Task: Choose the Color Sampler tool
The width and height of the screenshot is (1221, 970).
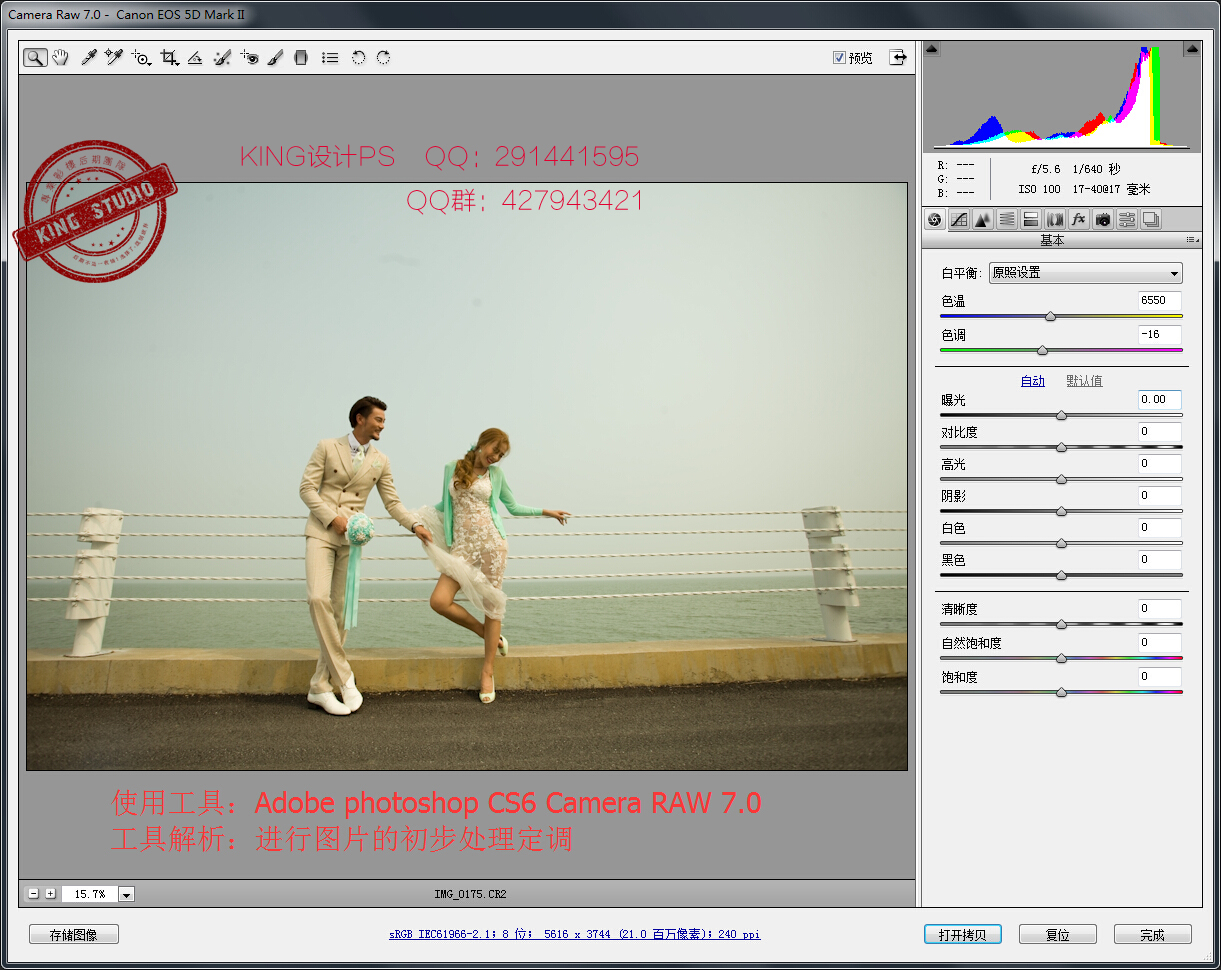Action: tap(113, 58)
